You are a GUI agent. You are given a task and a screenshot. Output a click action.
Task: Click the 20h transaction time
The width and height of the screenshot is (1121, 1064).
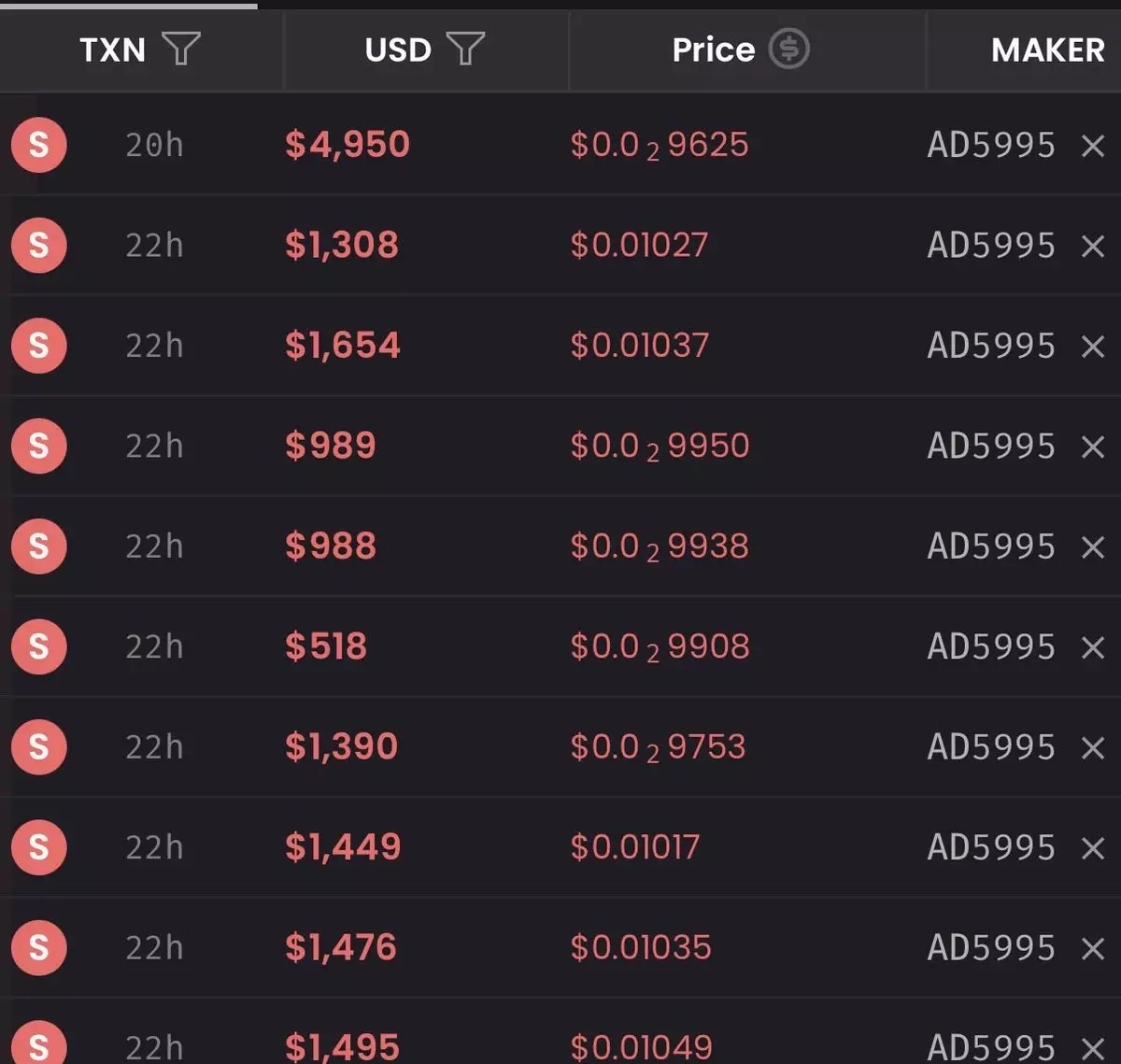coord(154,145)
